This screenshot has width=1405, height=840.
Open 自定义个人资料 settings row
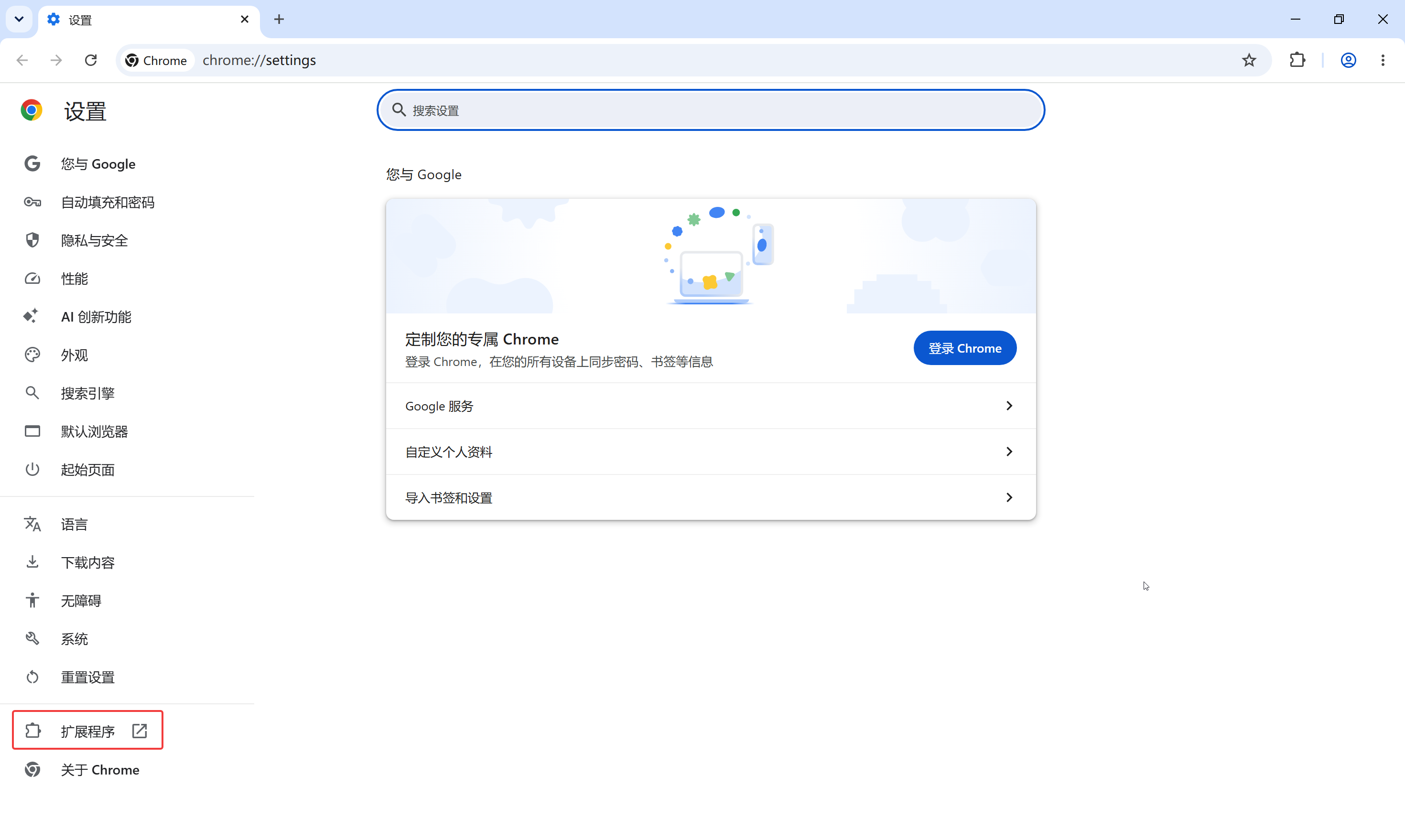pyautogui.click(x=711, y=452)
